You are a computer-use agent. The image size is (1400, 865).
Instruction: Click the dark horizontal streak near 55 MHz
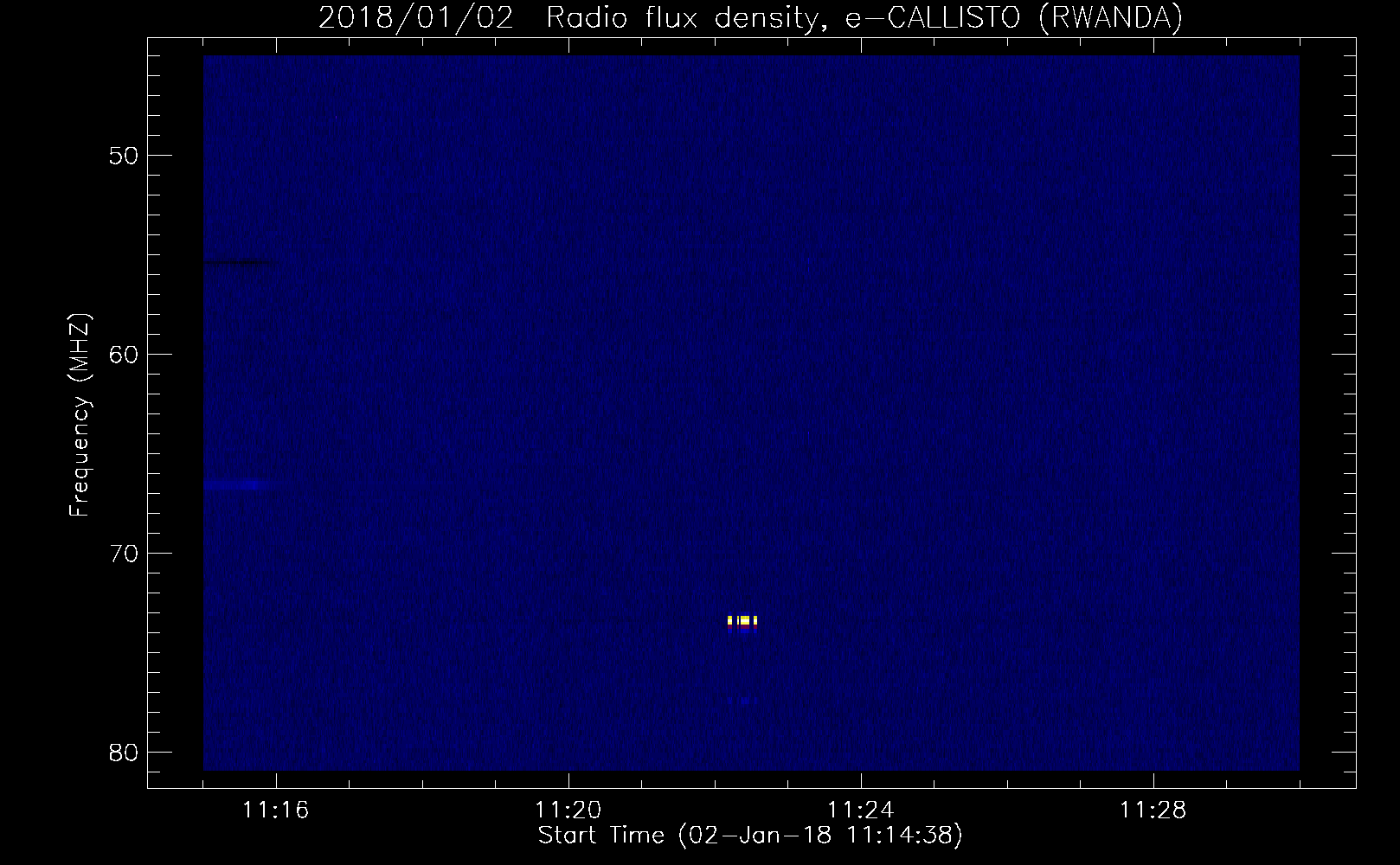point(240,263)
